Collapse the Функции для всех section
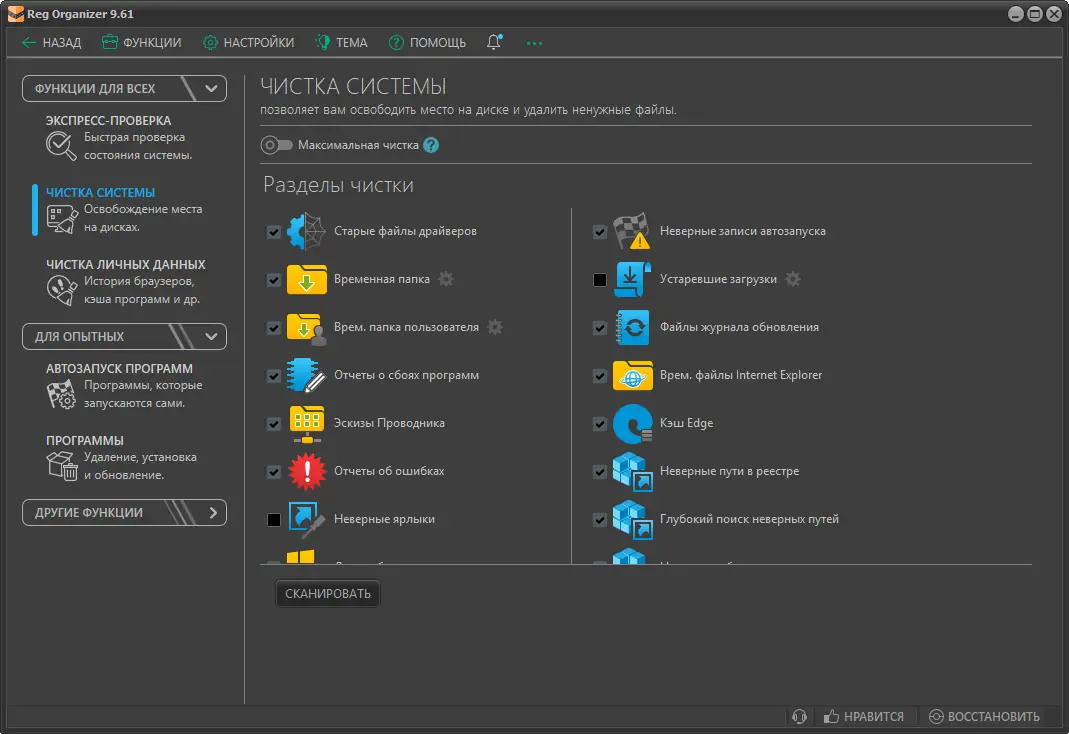Screen dimensions: 1069x734 click(124, 89)
